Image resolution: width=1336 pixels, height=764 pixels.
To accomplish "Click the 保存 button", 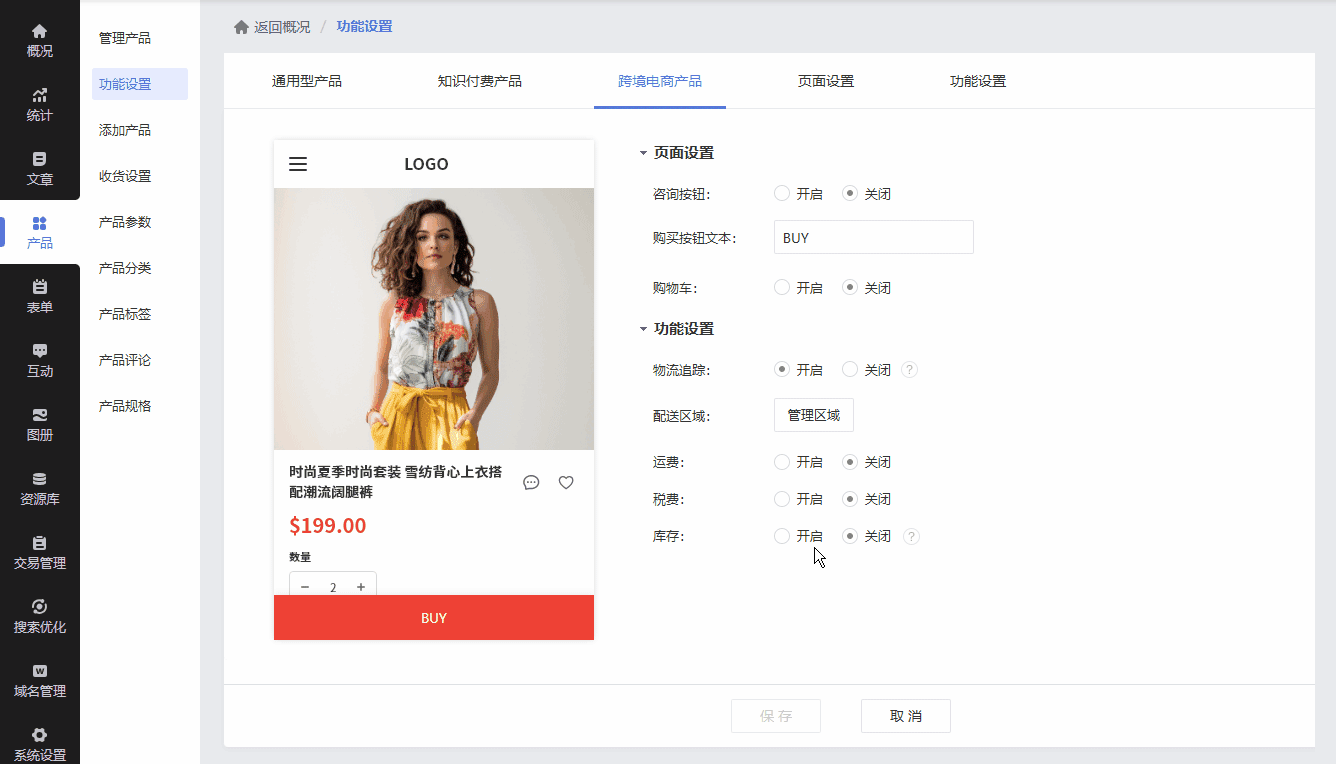I will pos(776,716).
